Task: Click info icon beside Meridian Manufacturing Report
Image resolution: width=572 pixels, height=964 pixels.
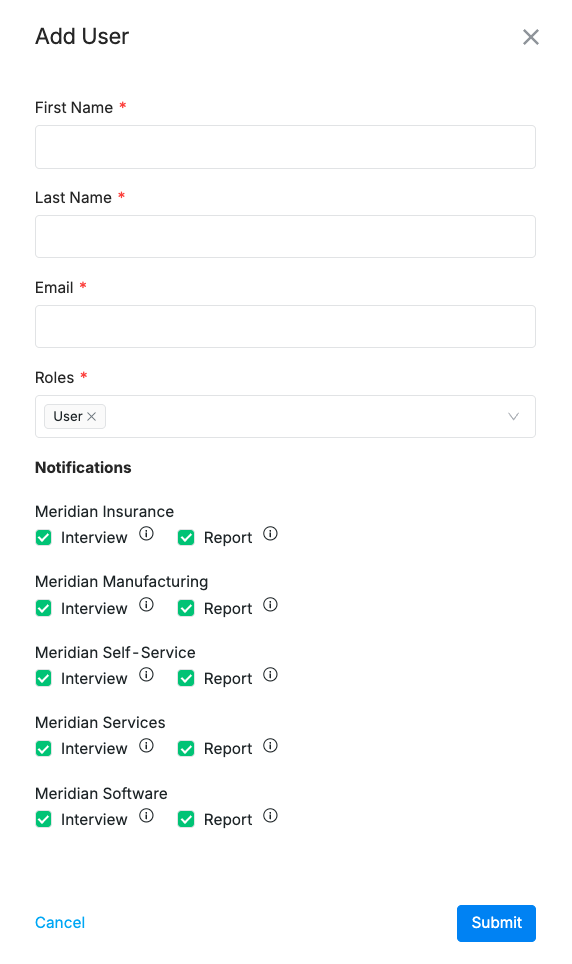Action: click(271, 605)
